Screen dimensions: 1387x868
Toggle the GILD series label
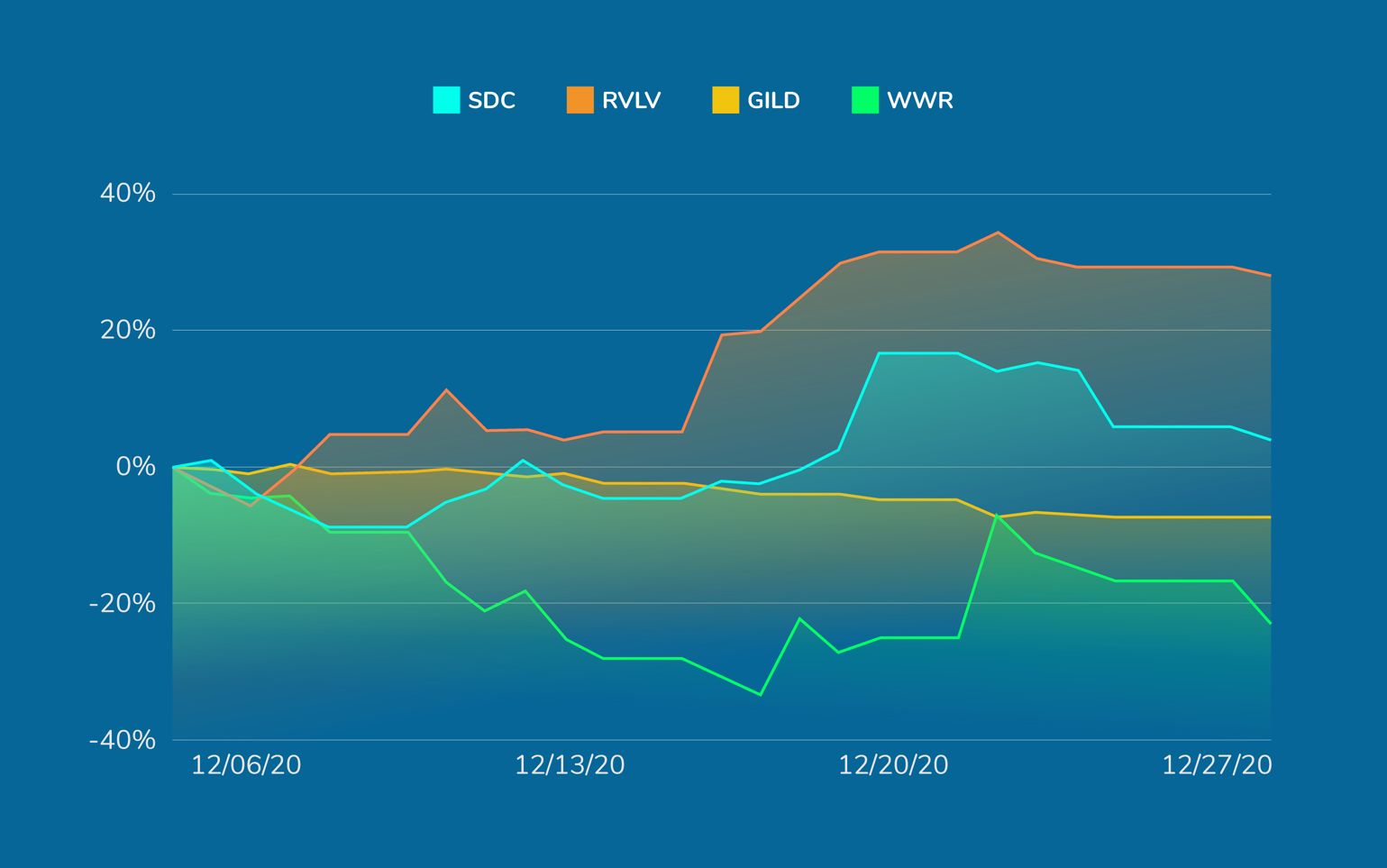tap(774, 101)
